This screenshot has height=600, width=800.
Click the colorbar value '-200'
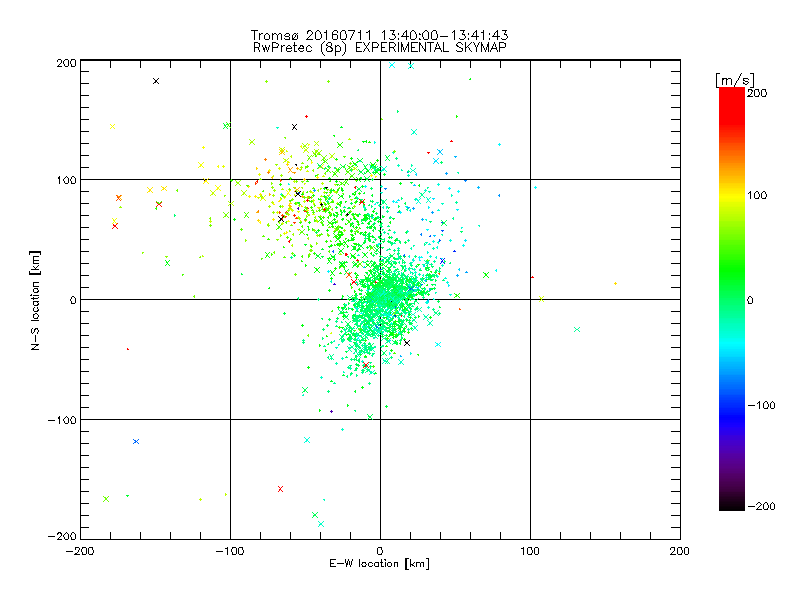(x=761, y=506)
